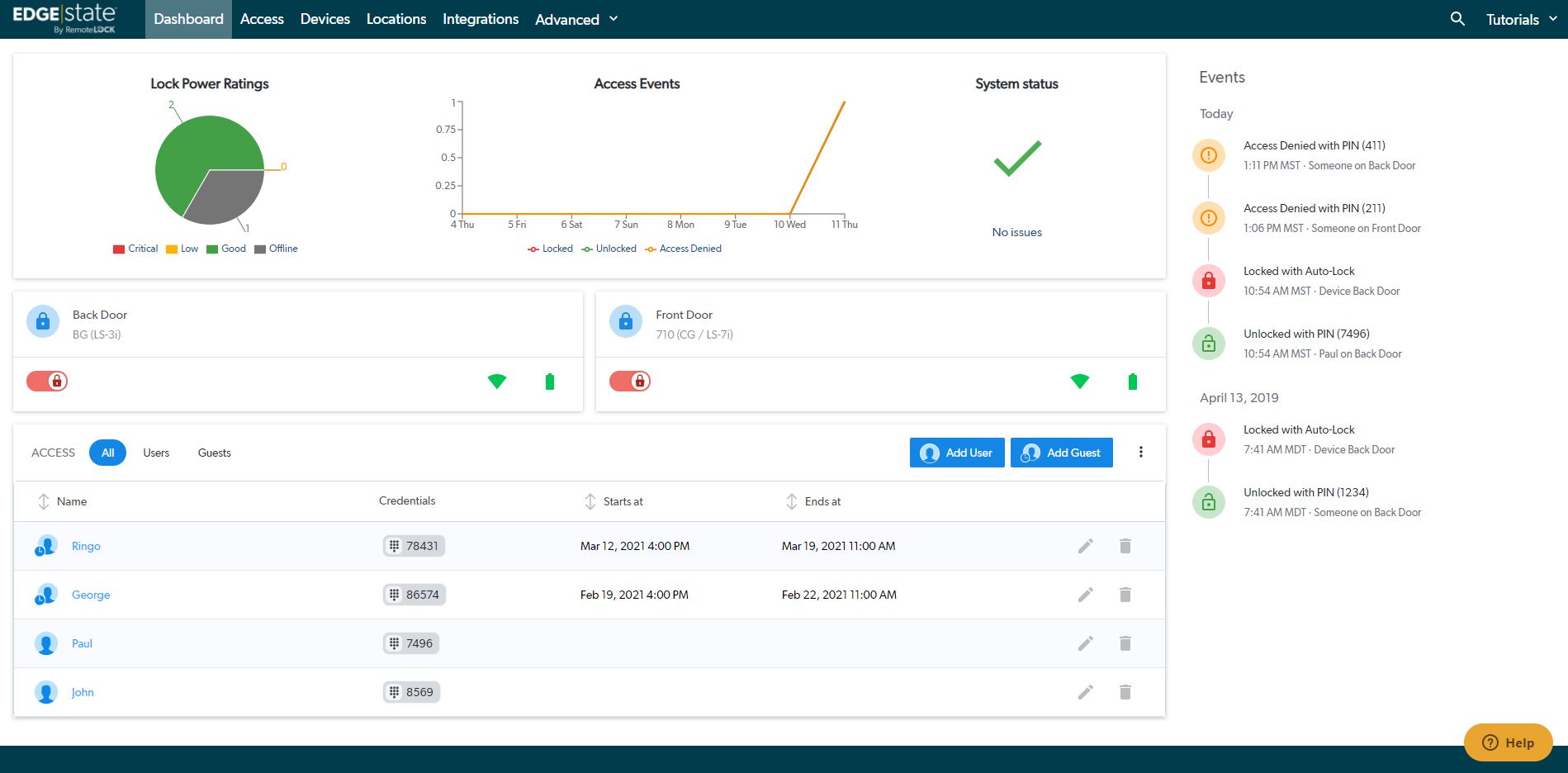Image resolution: width=1568 pixels, height=773 pixels.
Task: Delete George using the trash icon
Action: pos(1125,595)
